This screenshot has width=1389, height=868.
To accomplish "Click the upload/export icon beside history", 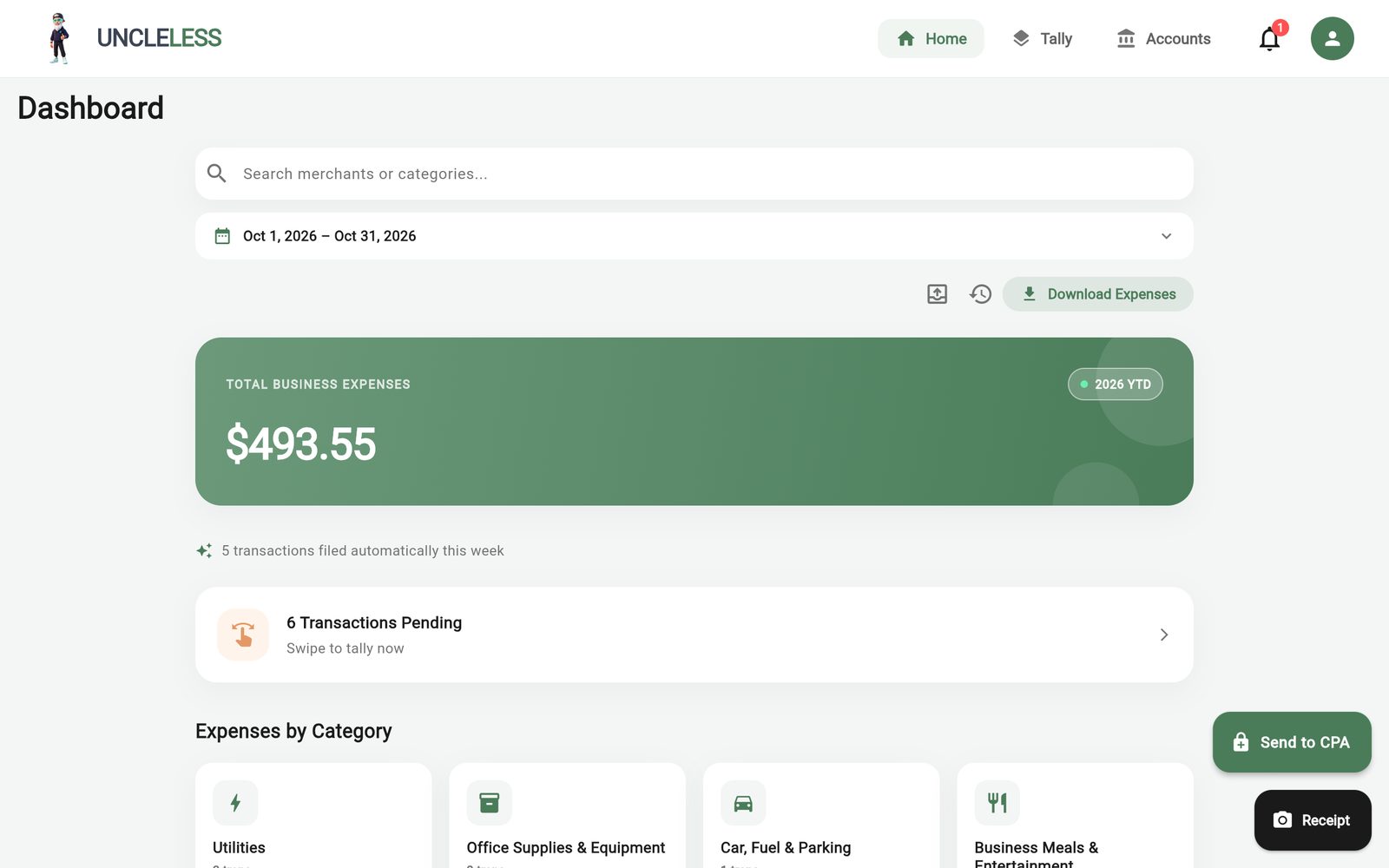I will tap(937, 294).
